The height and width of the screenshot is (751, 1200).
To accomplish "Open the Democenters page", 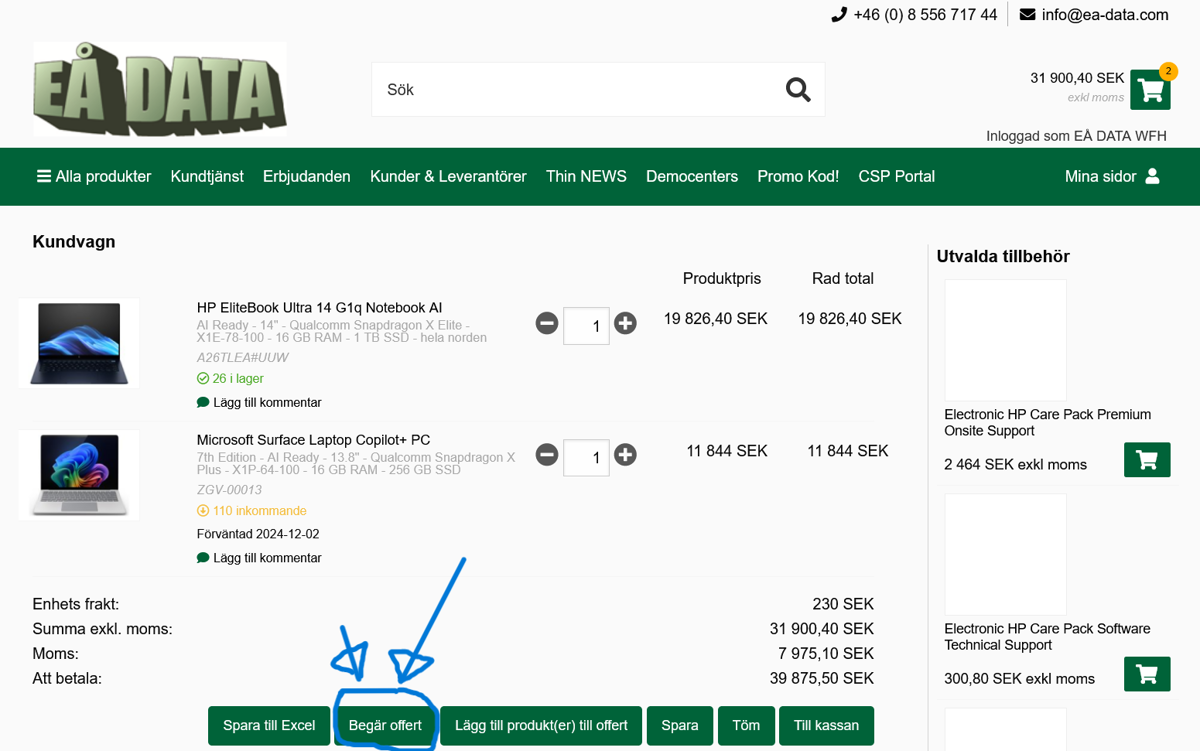I will click(x=692, y=176).
